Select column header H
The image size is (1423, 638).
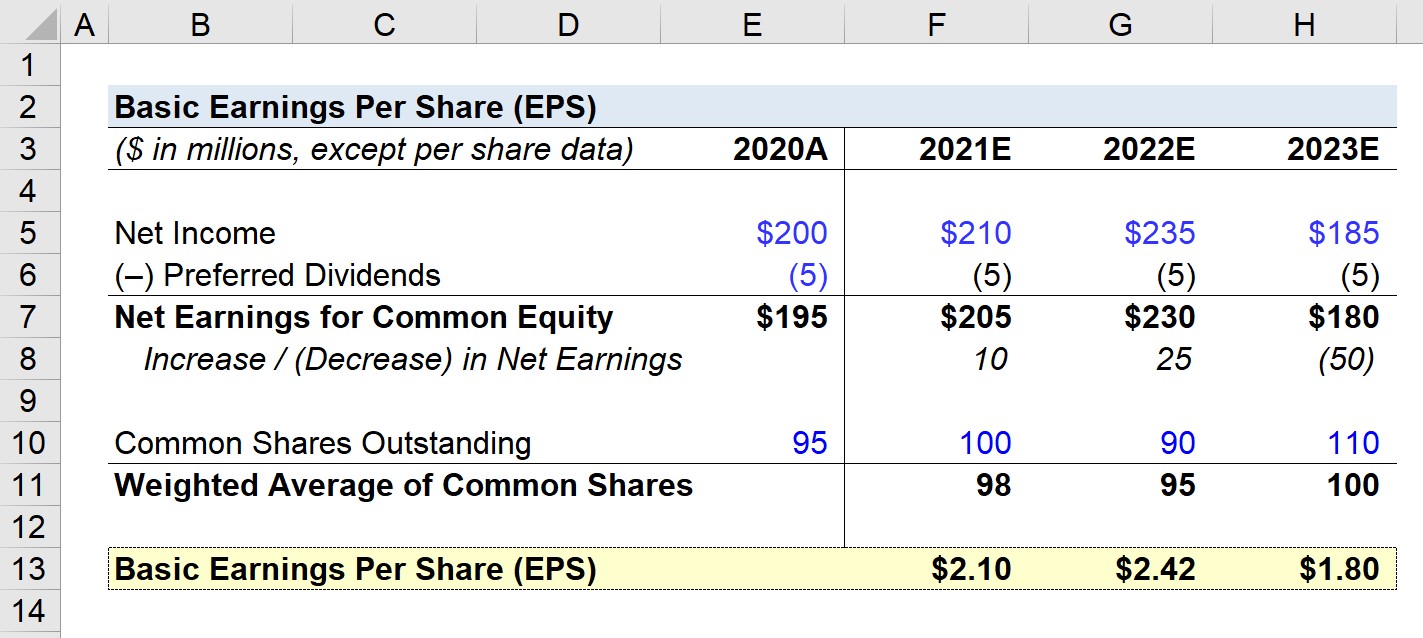(x=1305, y=24)
